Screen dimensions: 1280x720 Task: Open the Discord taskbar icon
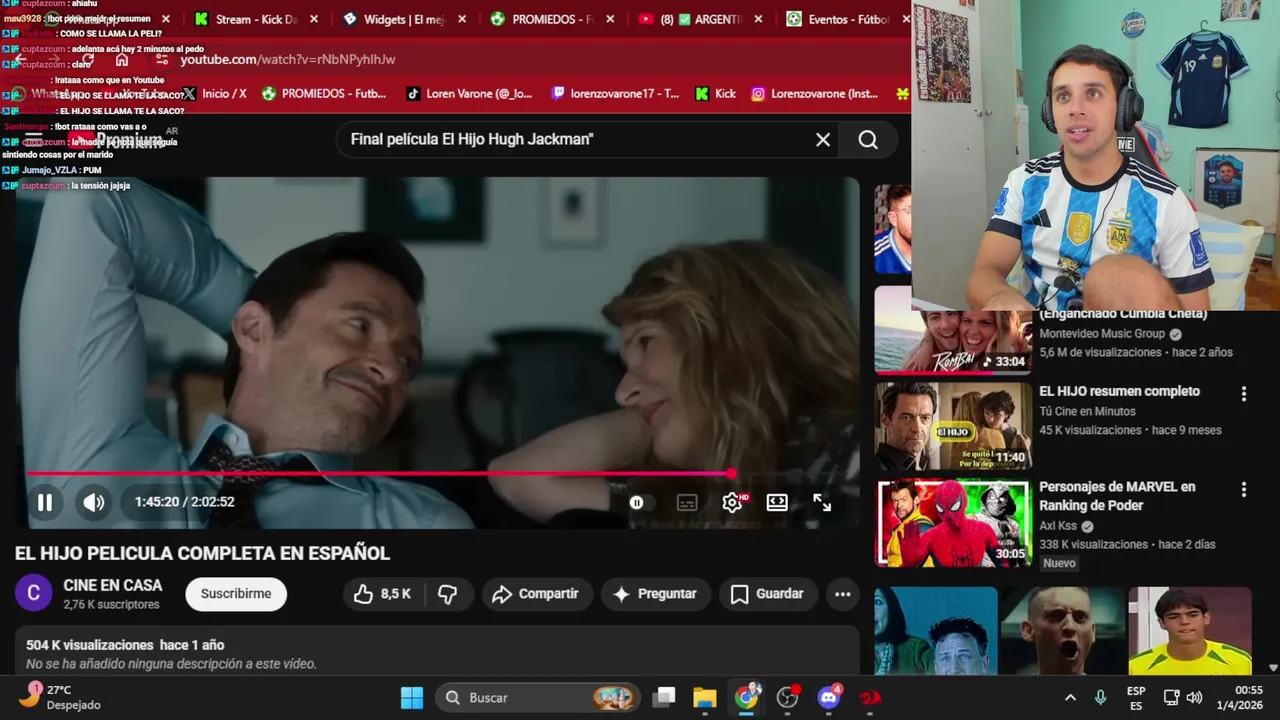(x=829, y=698)
